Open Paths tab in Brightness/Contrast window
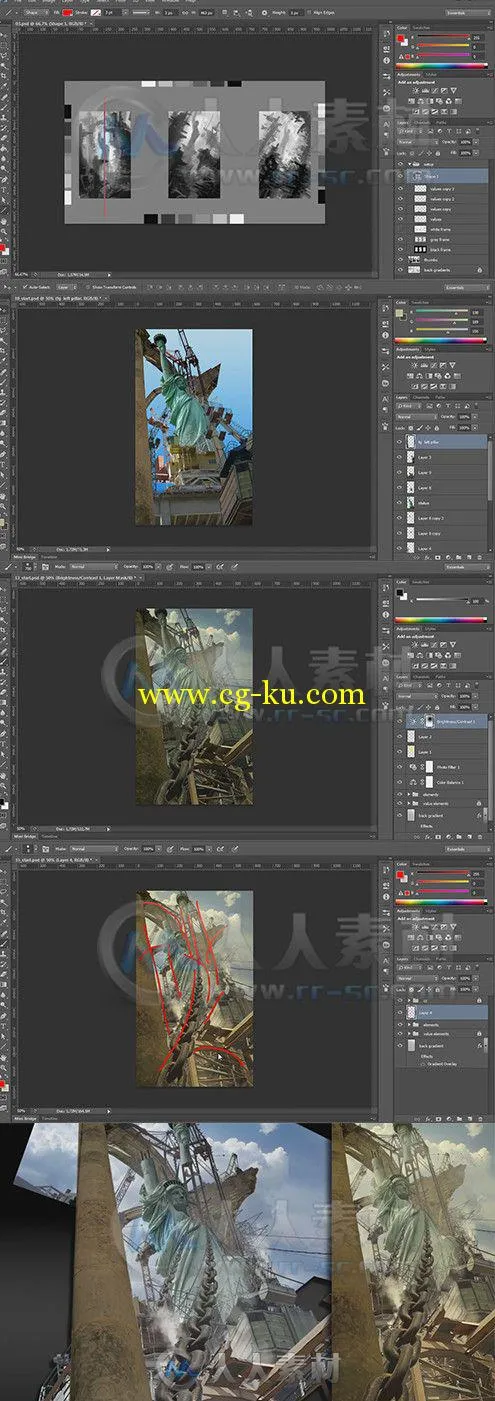This screenshot has width=495, height=1401. [x=441, y=677]
